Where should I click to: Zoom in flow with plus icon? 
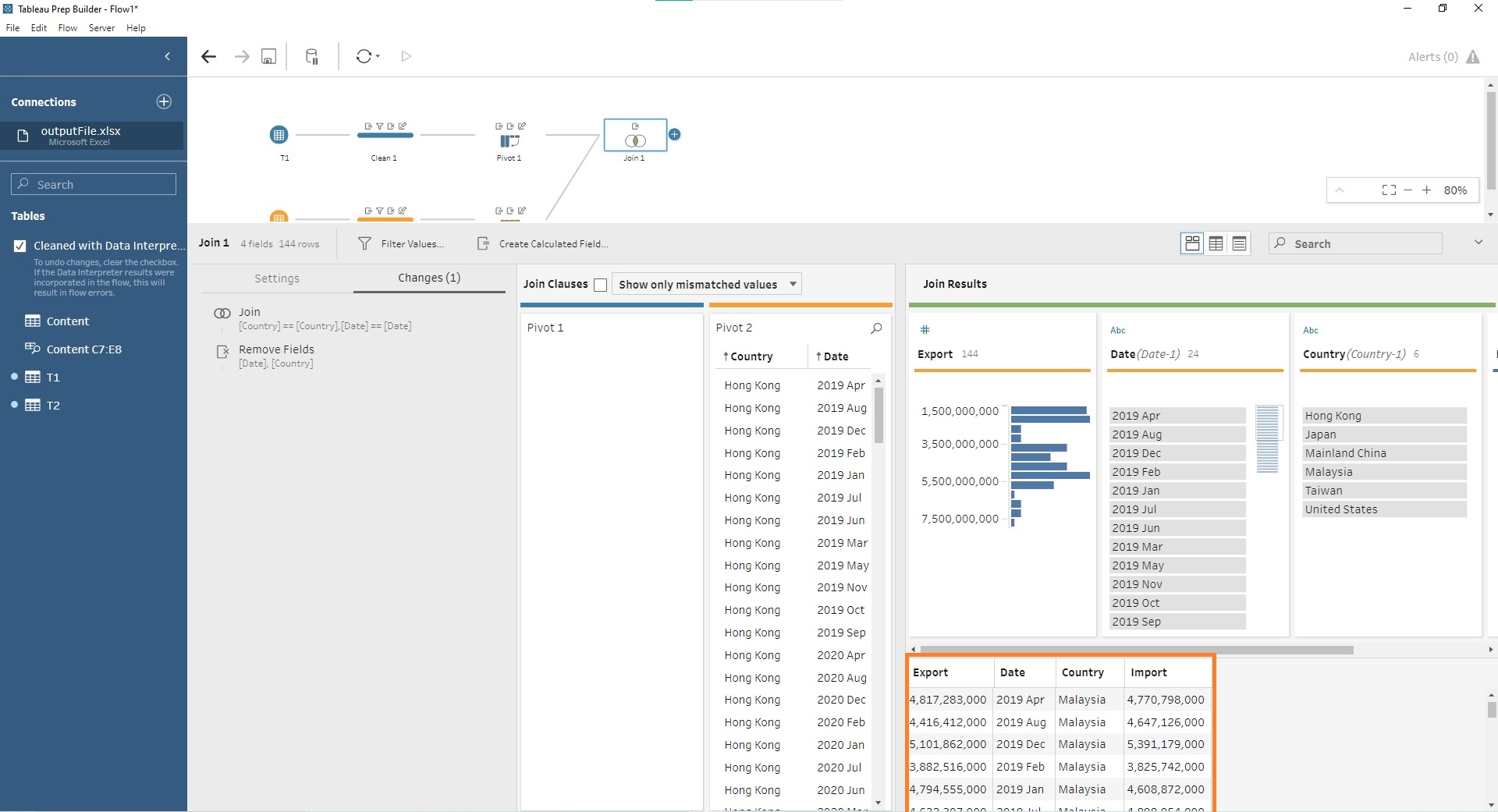click(x=1426, y=190)
